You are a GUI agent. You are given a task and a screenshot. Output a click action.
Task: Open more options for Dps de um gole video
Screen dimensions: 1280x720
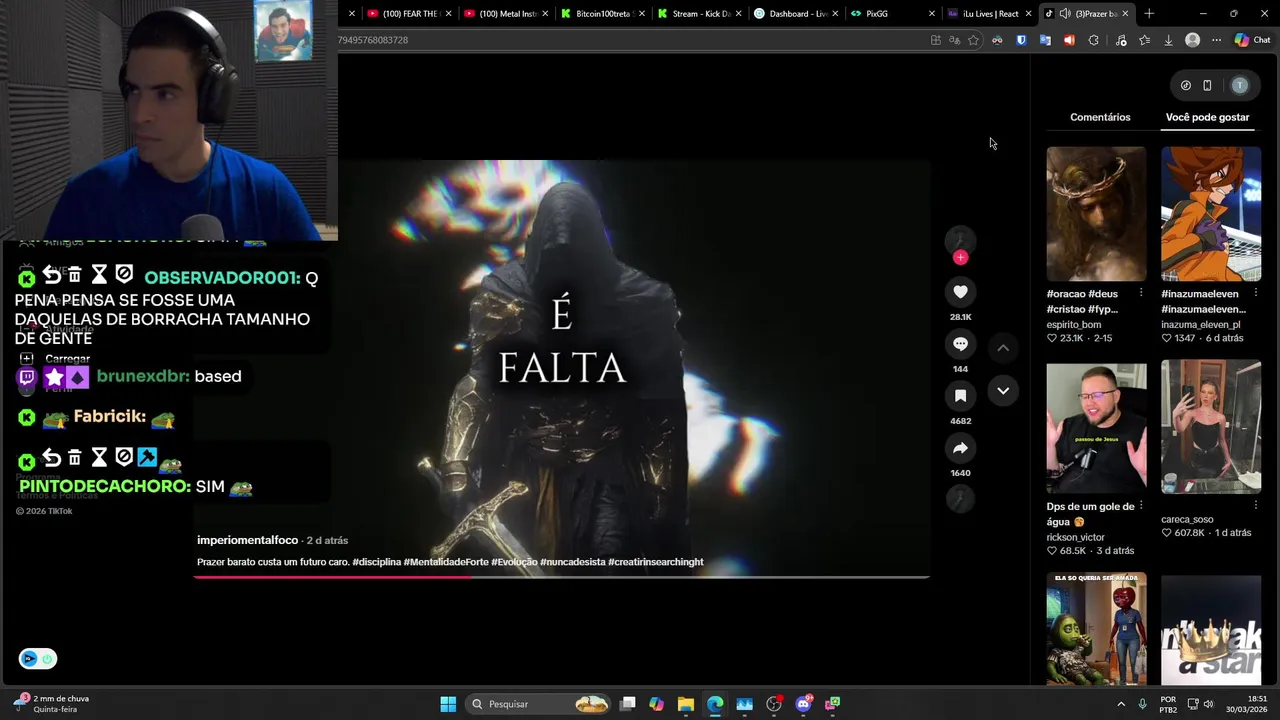(x=1141, y=506)
